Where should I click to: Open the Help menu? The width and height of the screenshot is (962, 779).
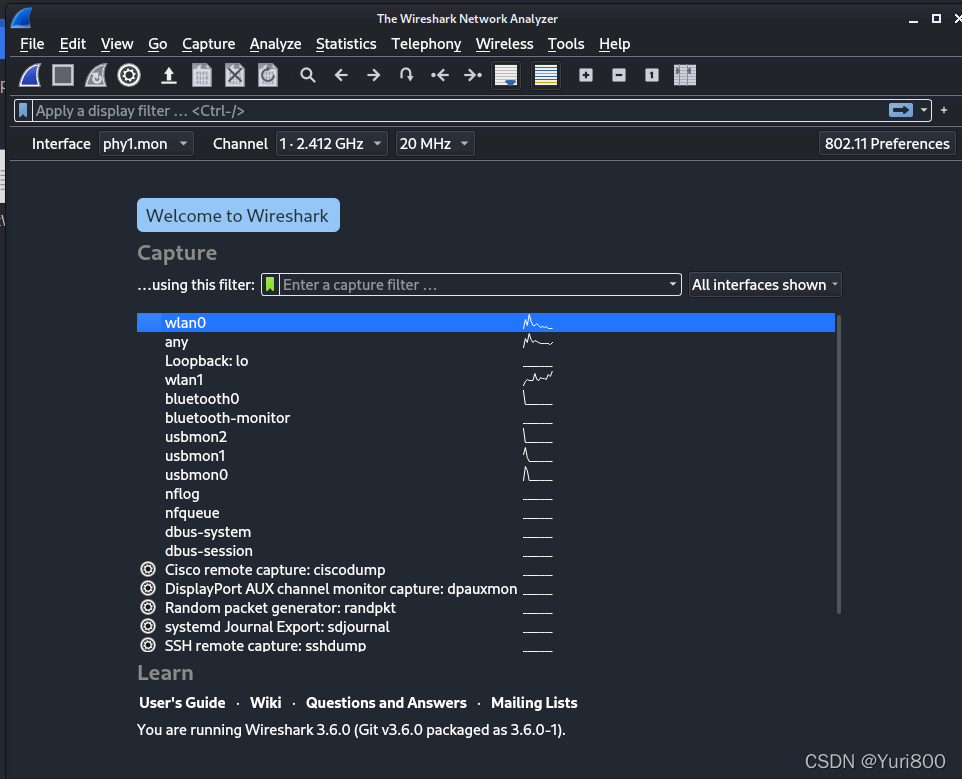coord(615,44)
